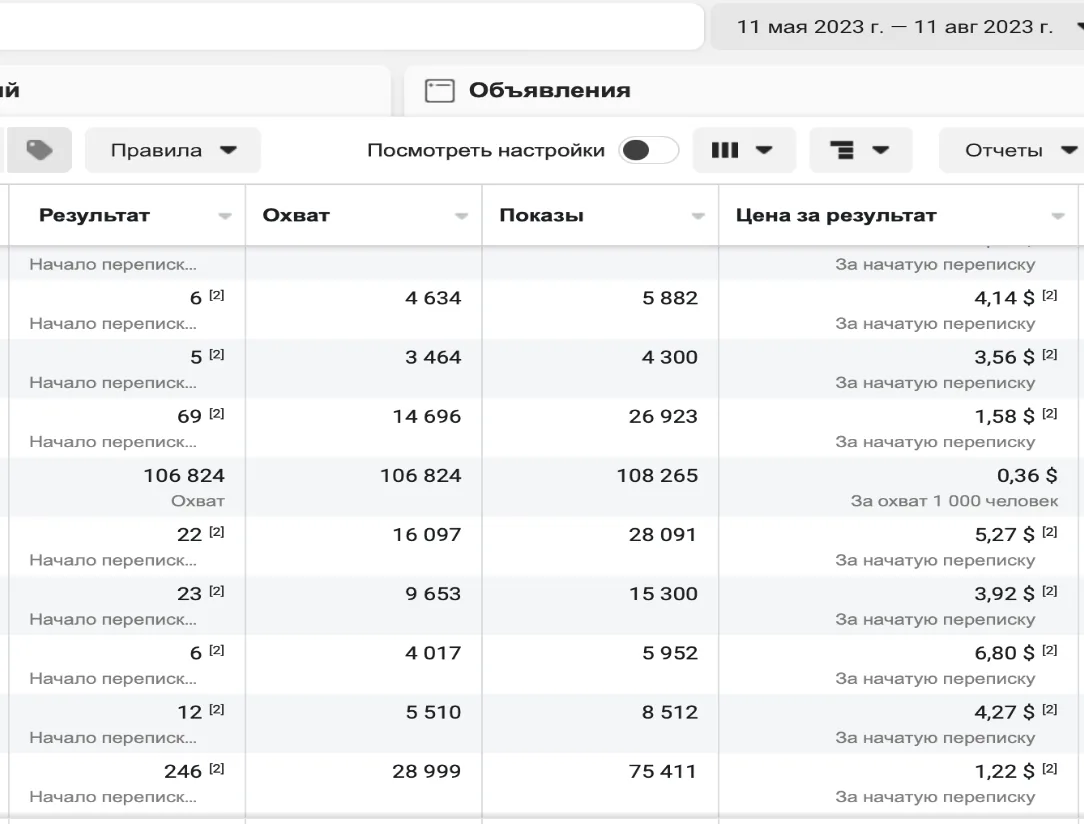
Task: Select impressions value 26 923
Action: click(x=663, y=417)
